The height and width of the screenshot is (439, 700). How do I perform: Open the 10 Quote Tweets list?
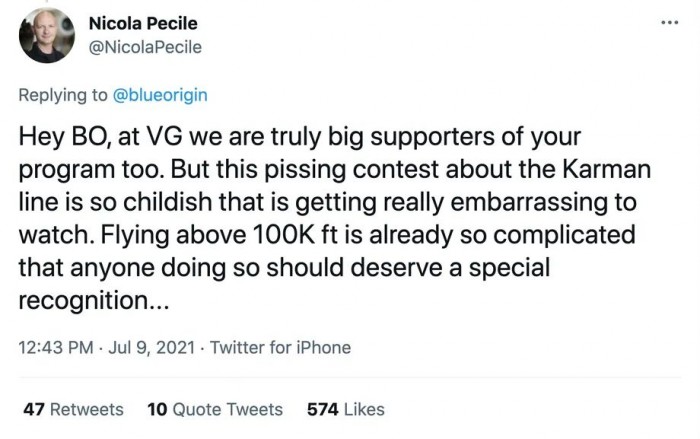[215, 409]
